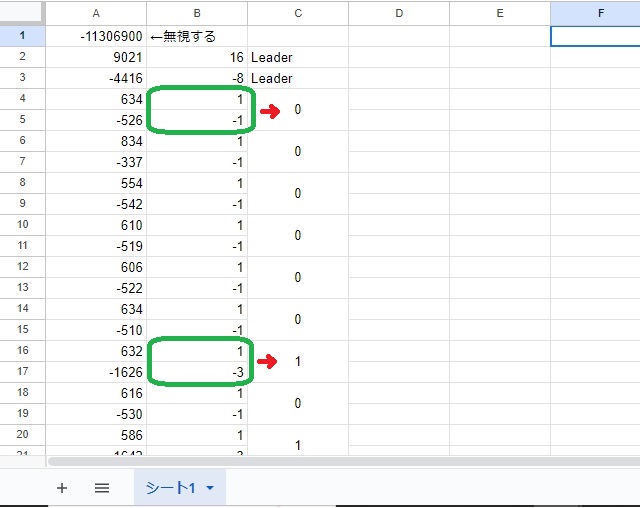The height and width of the screenshot is (508, 640).
Task: Click the cell with ←無視する text
Action: [x=196, y=36]
